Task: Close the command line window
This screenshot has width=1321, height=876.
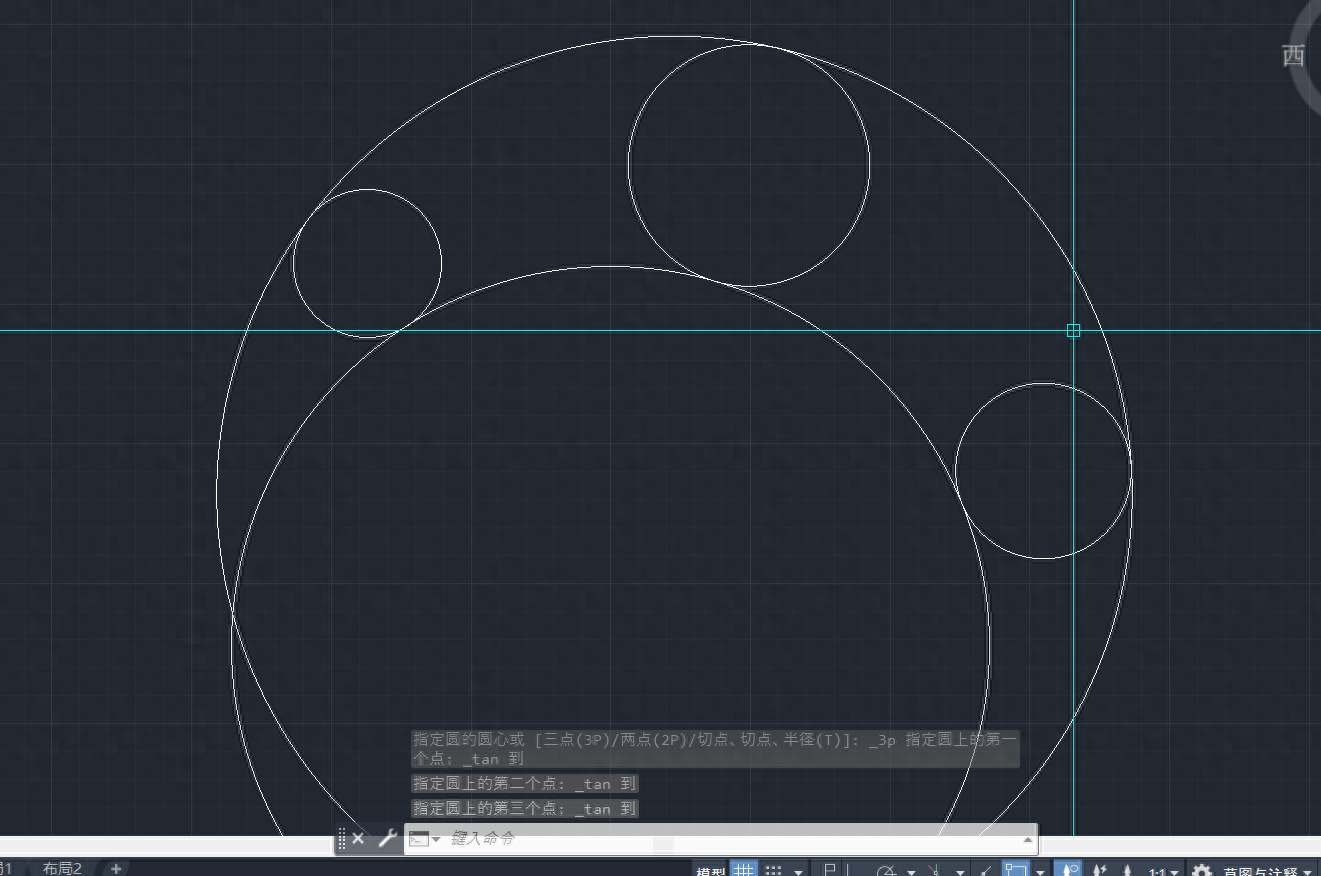Action: tap(358, 839)
